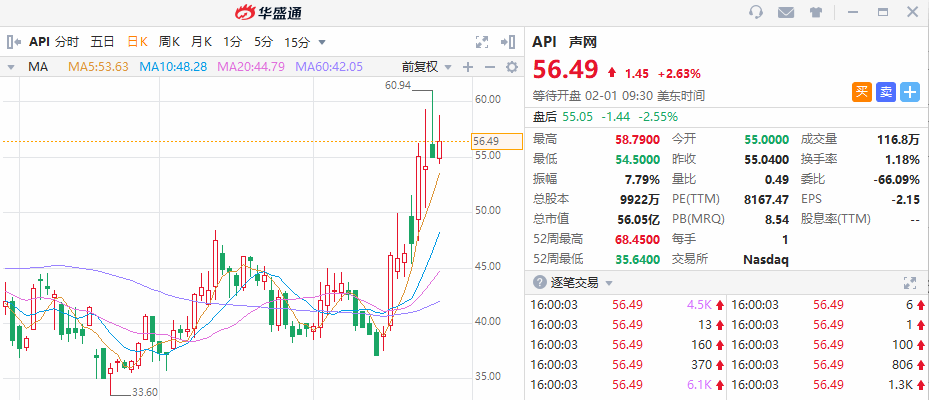Zoom in chart with plus icon
Image resolution: width=929 pixels, height=400 pixels.
[x=468, y=67]
